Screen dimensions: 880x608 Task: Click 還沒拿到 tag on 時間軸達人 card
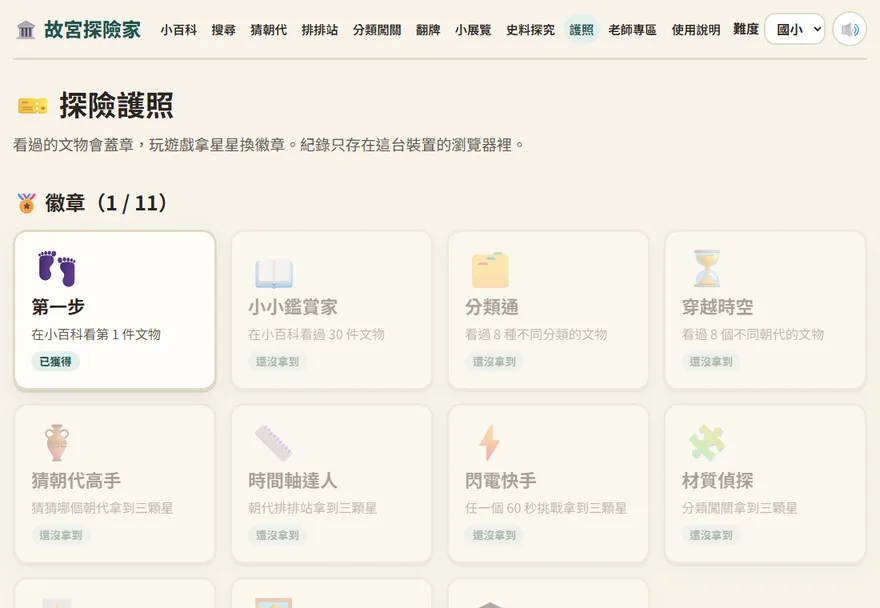pyautogui.click(x=277, y=535)
